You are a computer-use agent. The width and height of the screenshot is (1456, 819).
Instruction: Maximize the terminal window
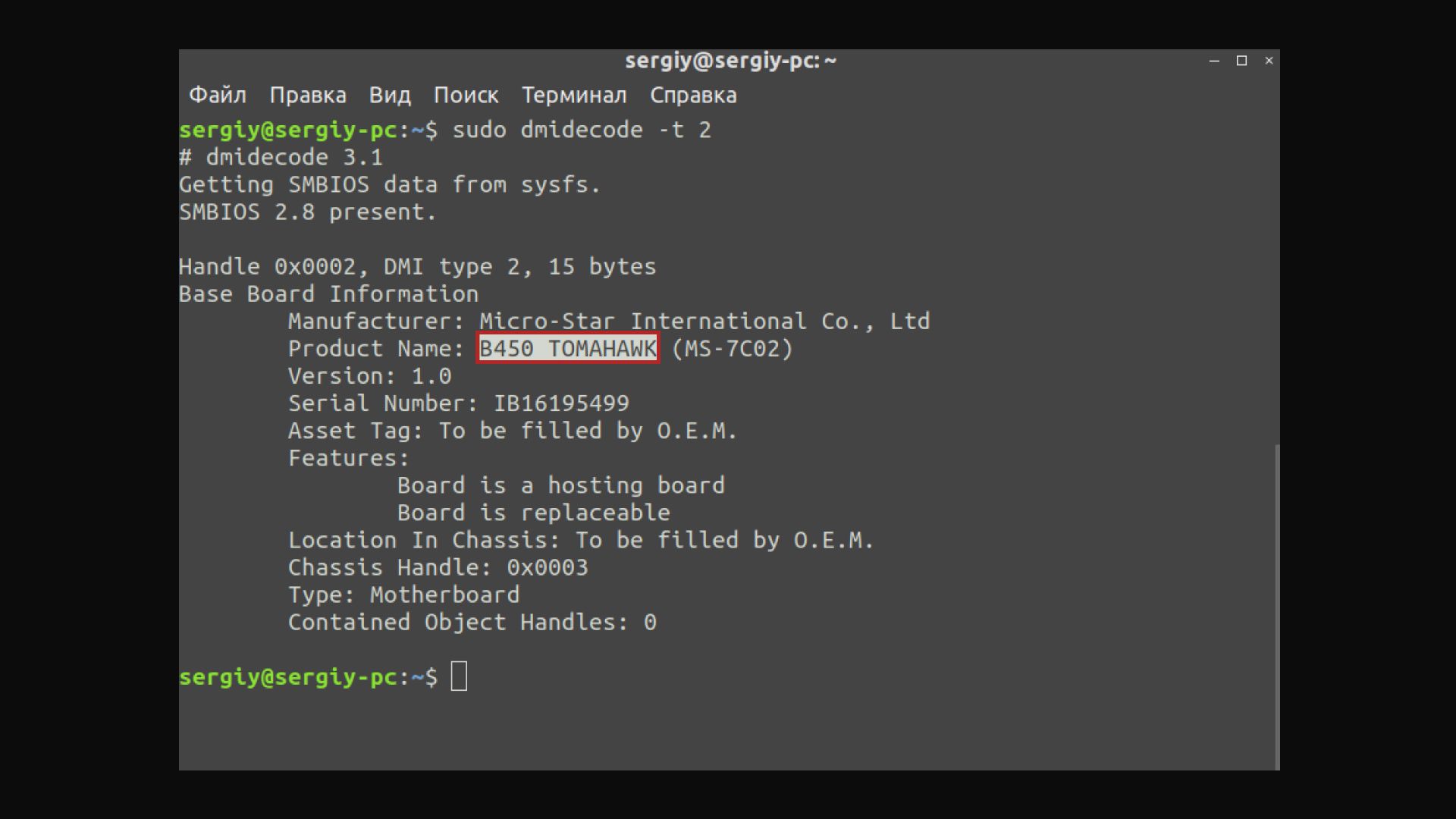click(1241, 61)
